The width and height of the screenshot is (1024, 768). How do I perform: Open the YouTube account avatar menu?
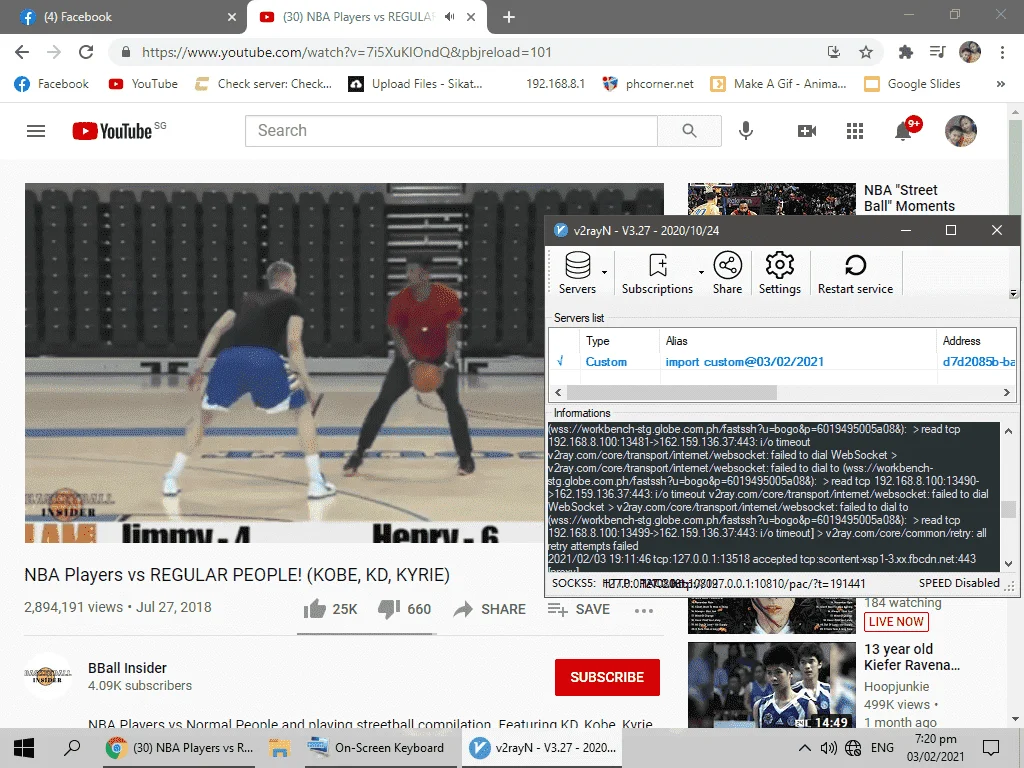pyautogui.click(x=961, y=131)
